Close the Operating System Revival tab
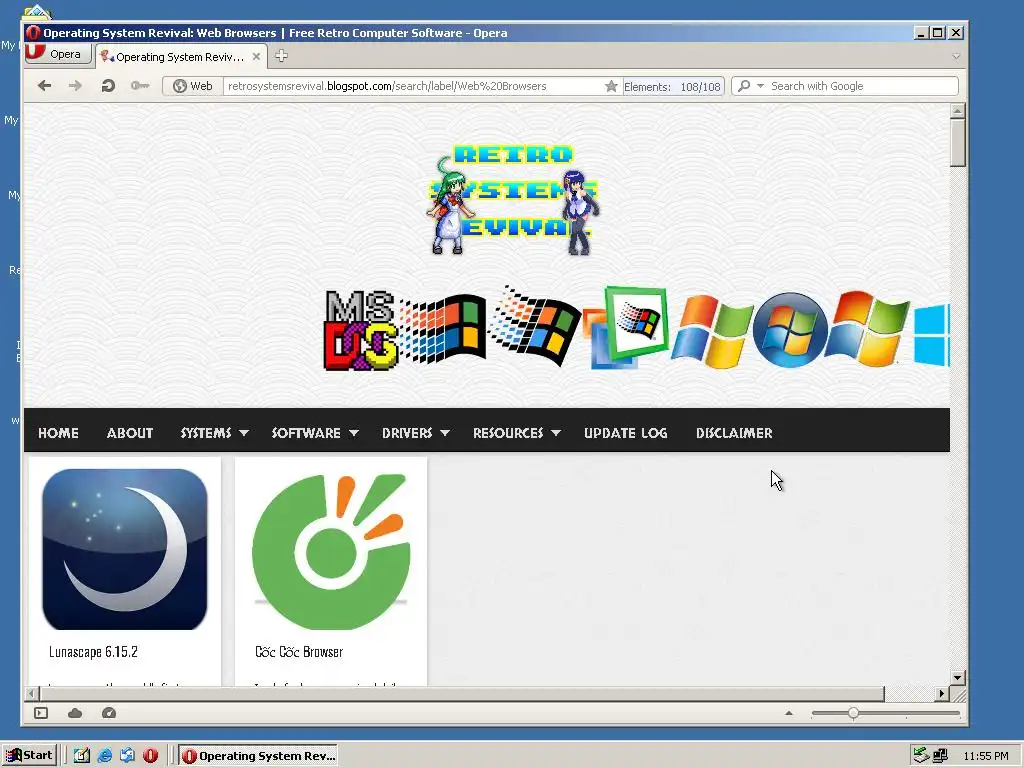 [x=257, y=57]
